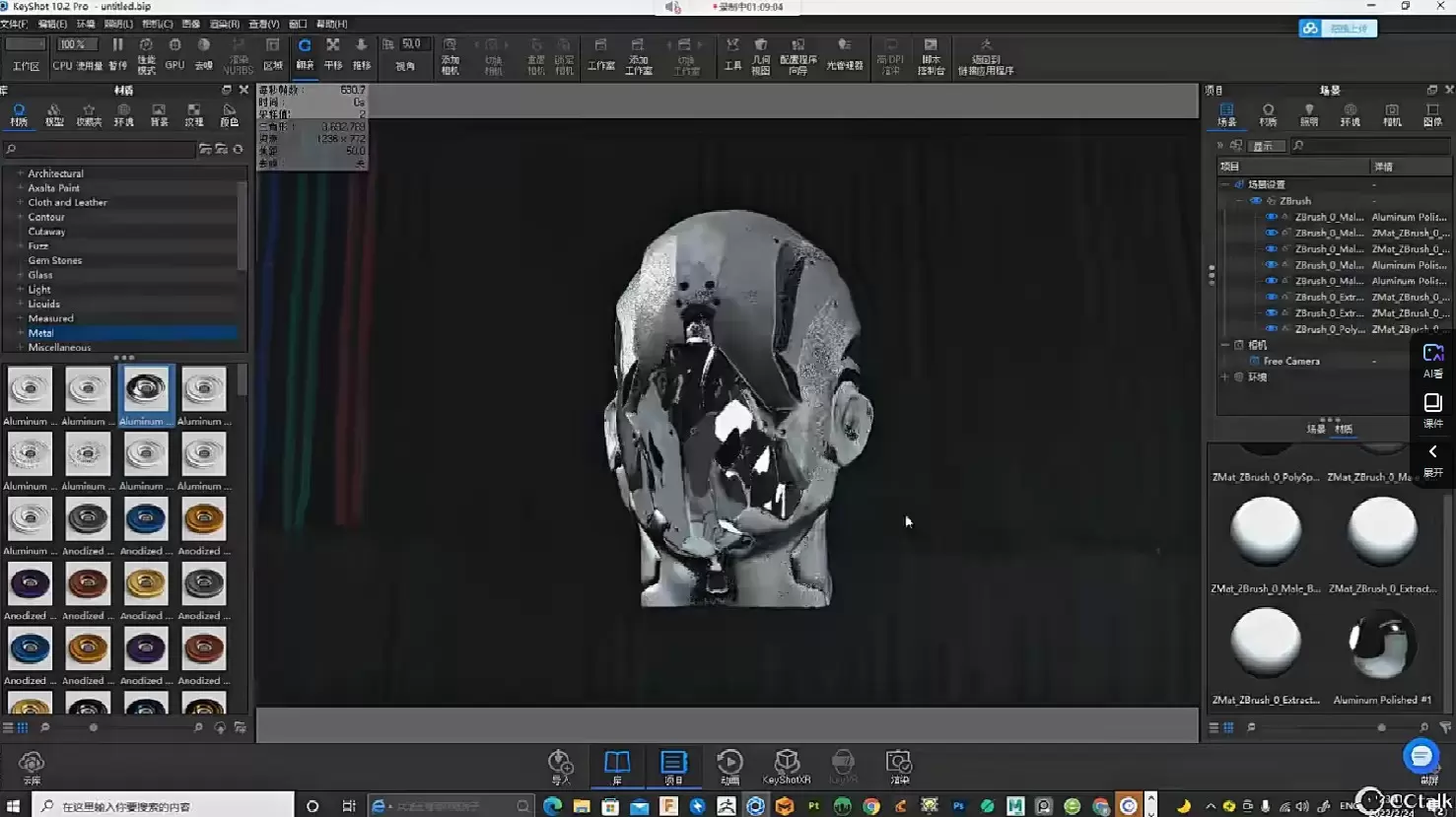Select the Gem Stones library category
Screen dimensions: 1456x817
(x=55, y=260)
